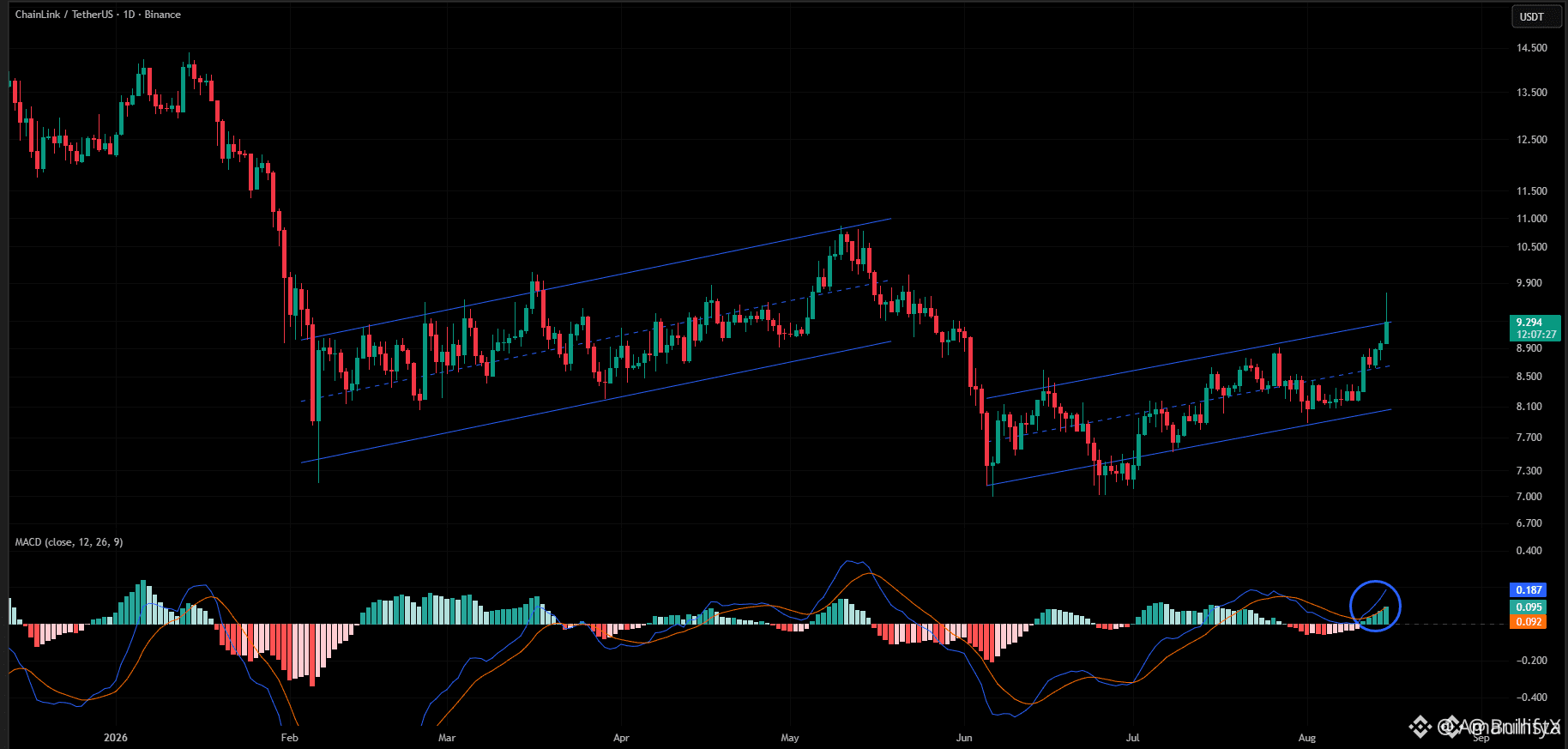1568x749 pixels.
Task: Click the 9.900 price axis label
Action: [1529, 283]
